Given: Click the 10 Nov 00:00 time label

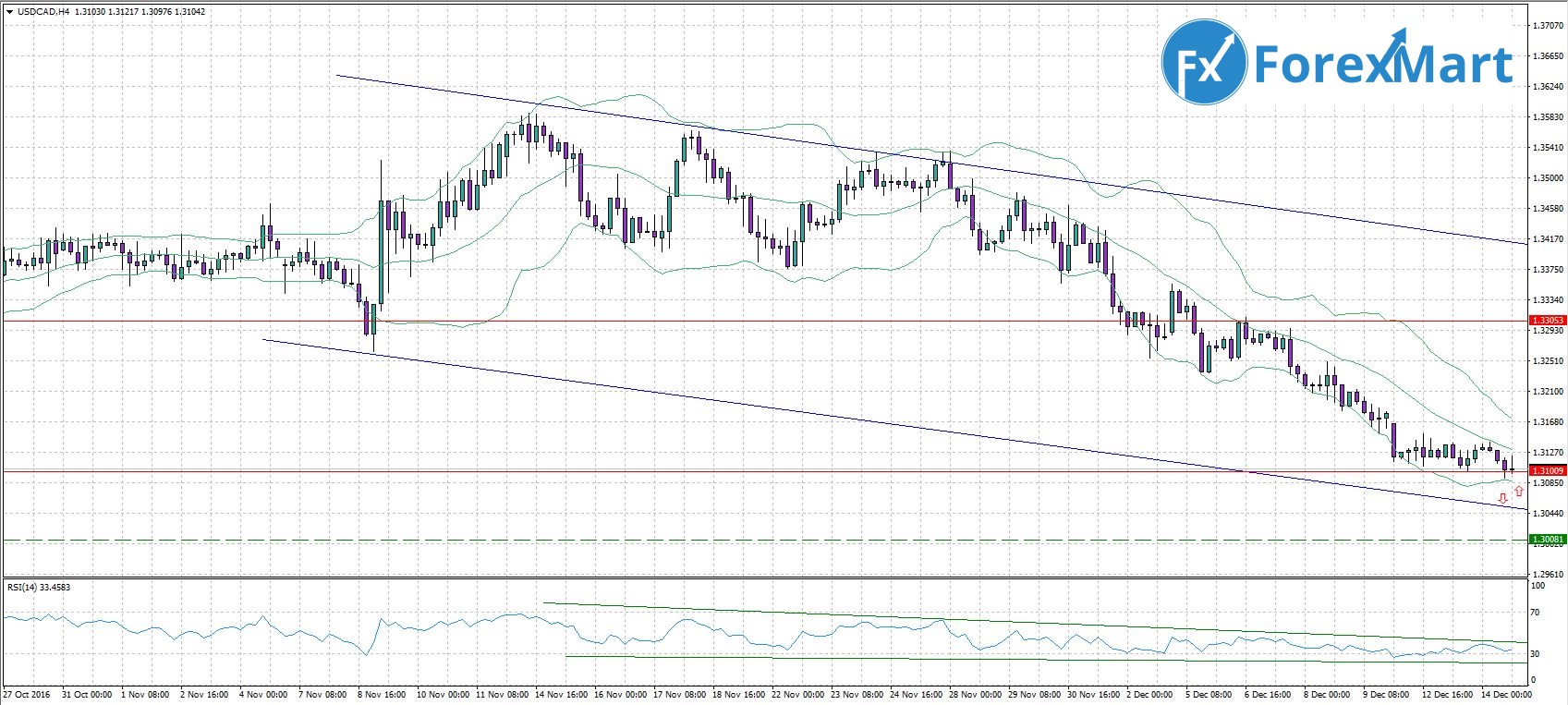Looking at the screenshot, I should click(x=443, y=694).
